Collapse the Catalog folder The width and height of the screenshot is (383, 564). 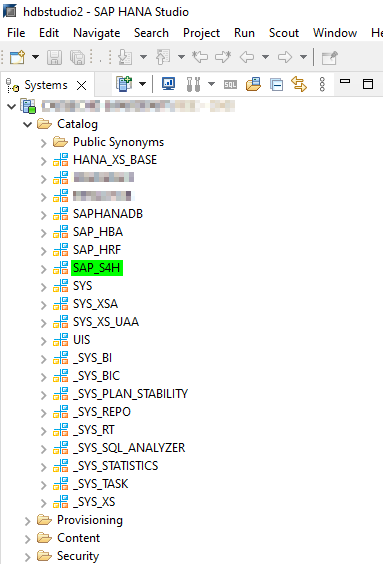[x=27, y=125]
